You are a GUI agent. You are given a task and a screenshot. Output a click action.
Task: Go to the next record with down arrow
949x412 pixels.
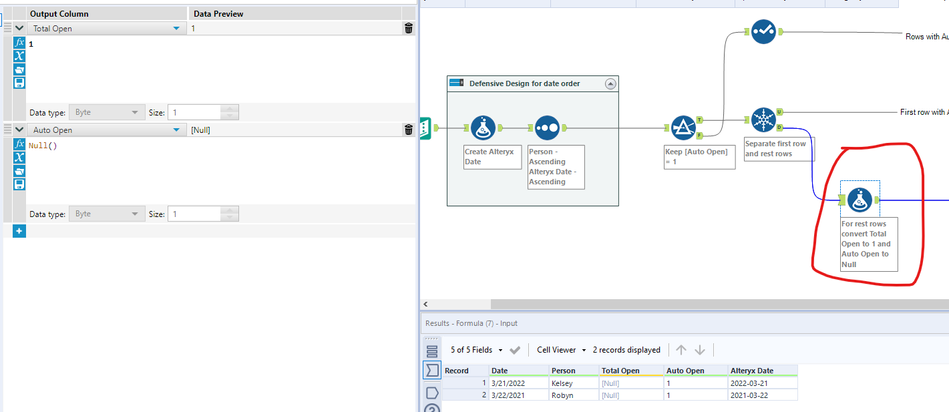(700, 350)
